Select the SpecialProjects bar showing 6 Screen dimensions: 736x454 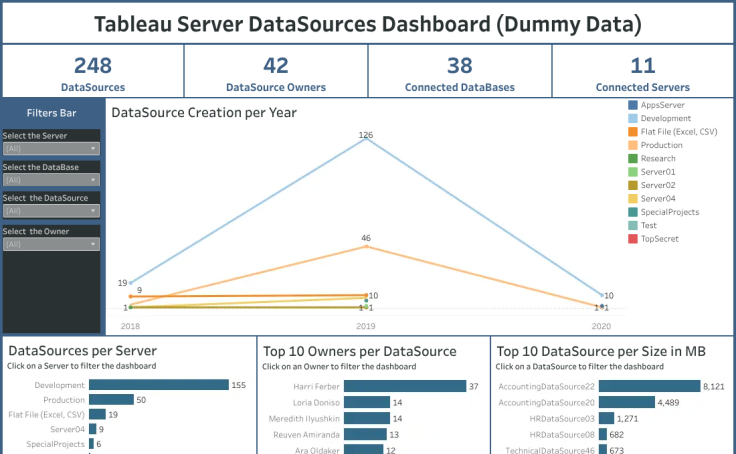pos(92,444)
